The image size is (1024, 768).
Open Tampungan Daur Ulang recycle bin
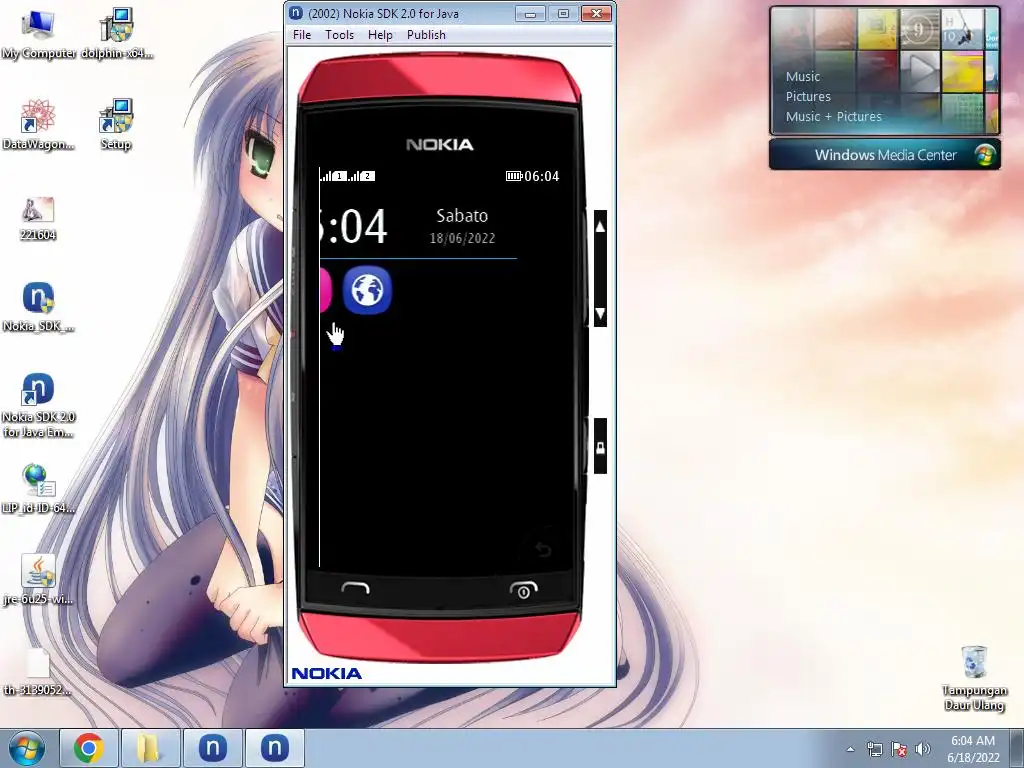point(974,678)
